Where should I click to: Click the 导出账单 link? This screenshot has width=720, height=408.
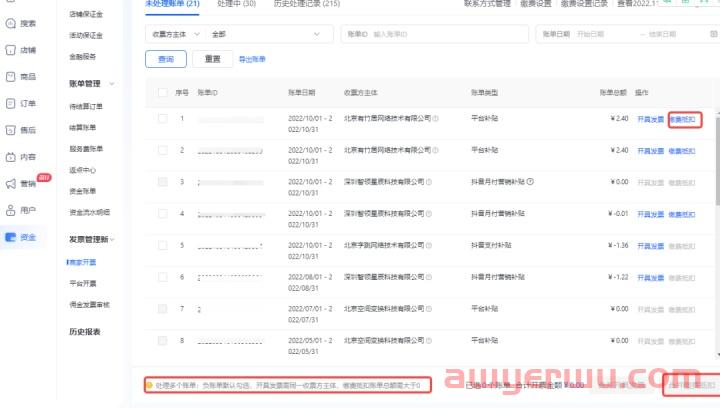(x=251, y=60)
